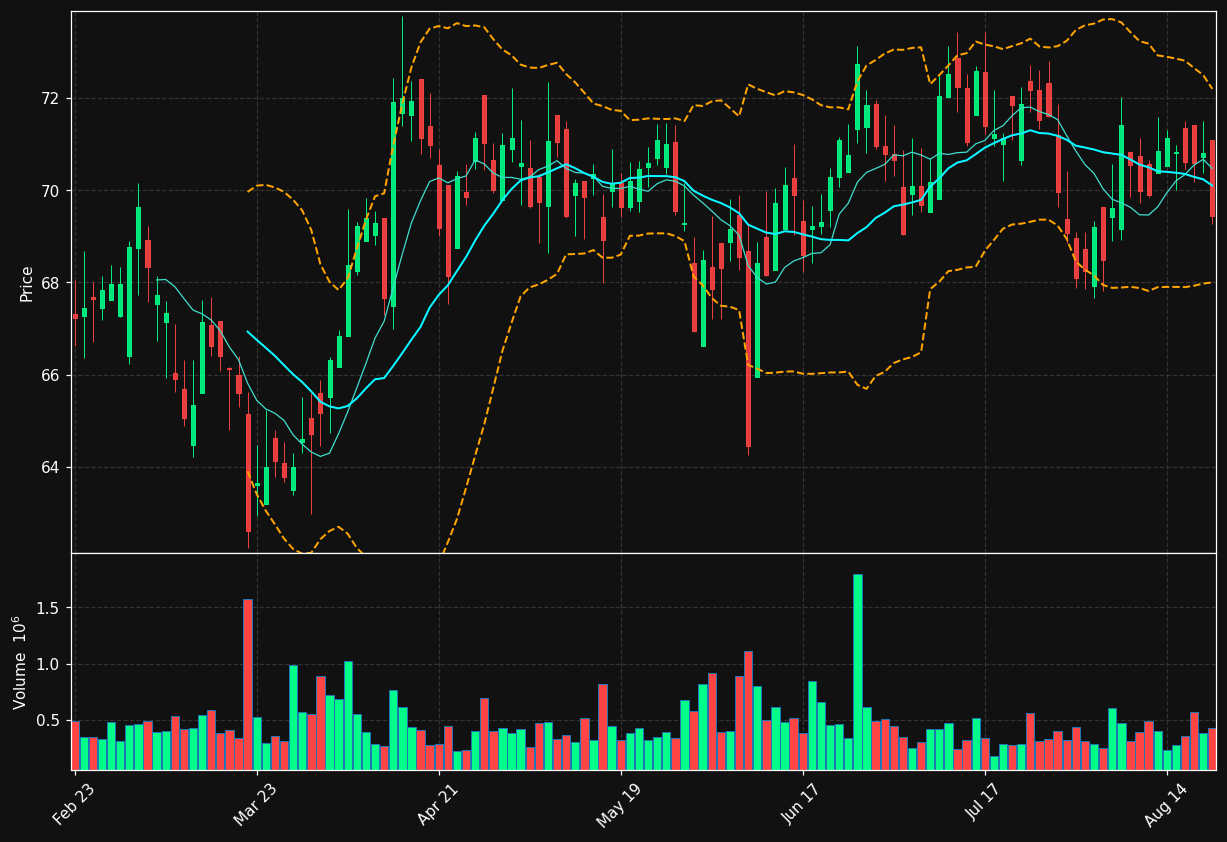
Task: Click the 1.5 volume axis tick
Action: click(50, 608)
